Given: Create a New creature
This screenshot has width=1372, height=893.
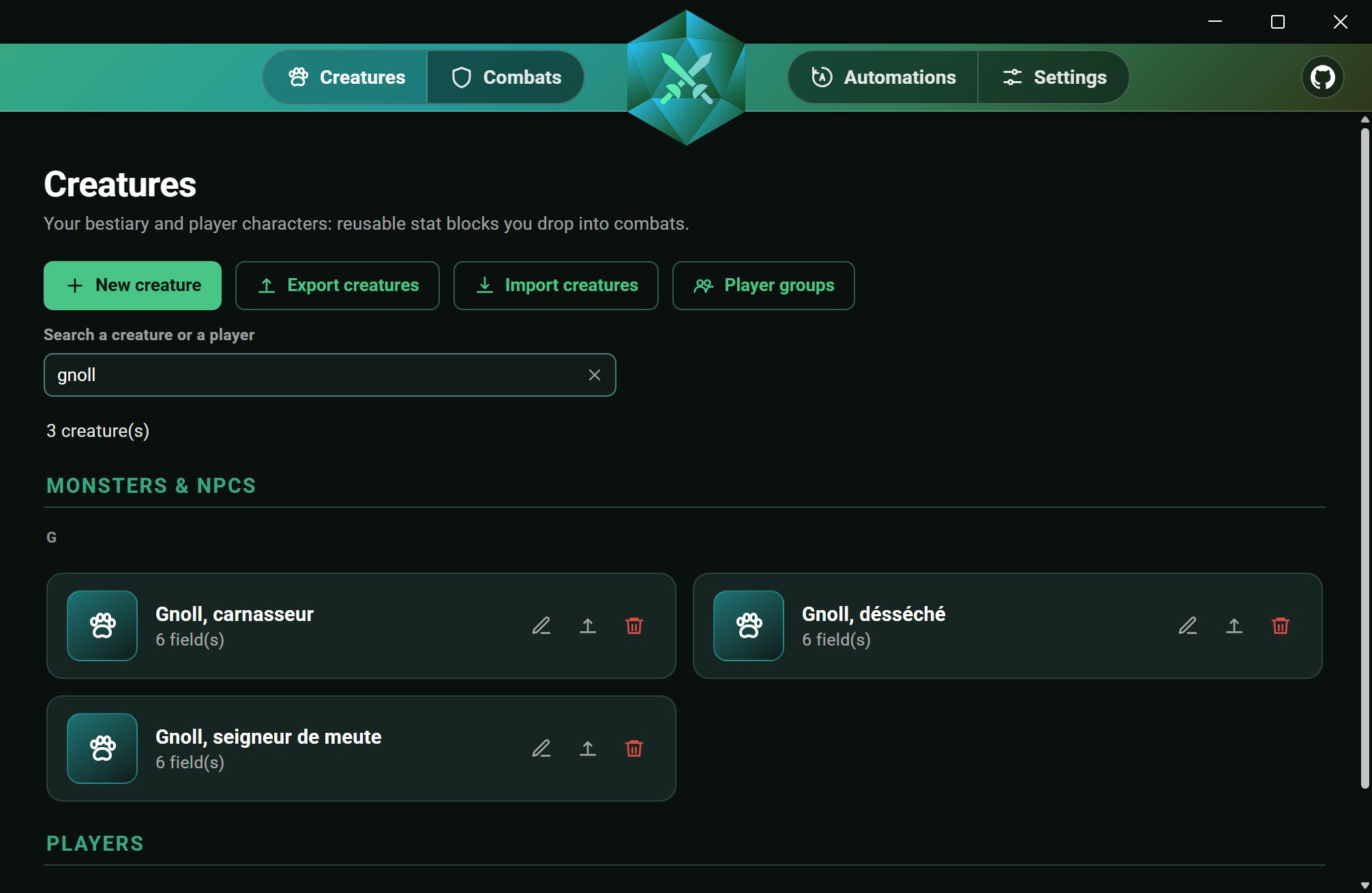Looking at the screenshot, I should click(x=133, y=286).
